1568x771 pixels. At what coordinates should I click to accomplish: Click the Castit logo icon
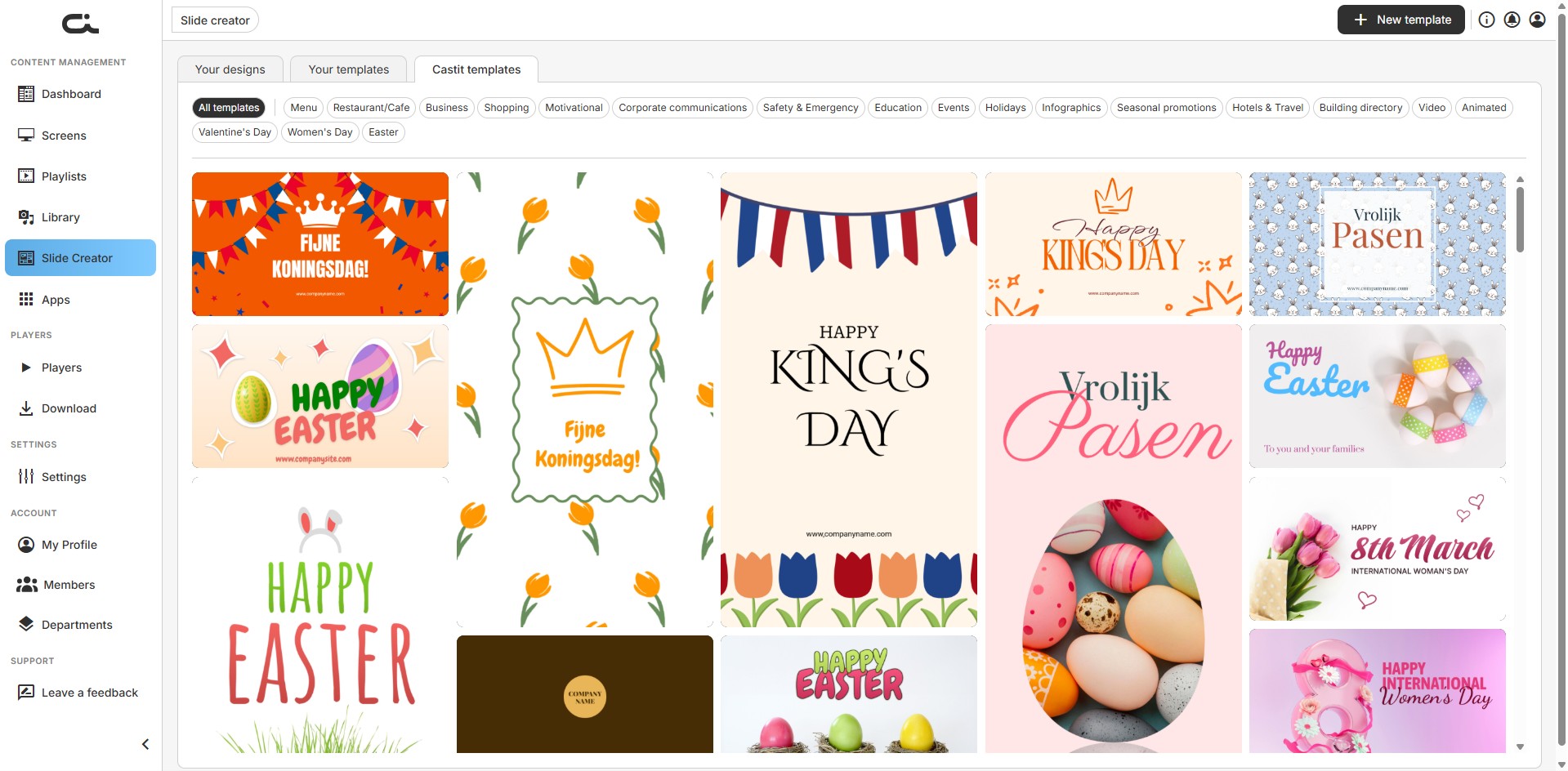[x=80, y=24]
